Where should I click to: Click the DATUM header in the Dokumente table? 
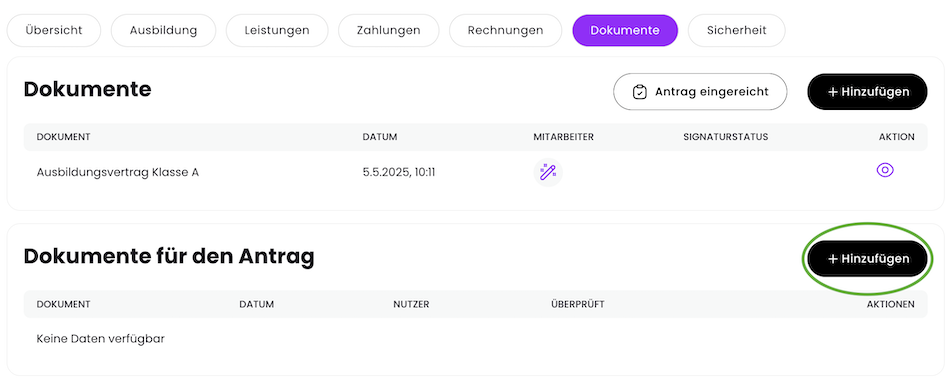(x=380, y=137)
